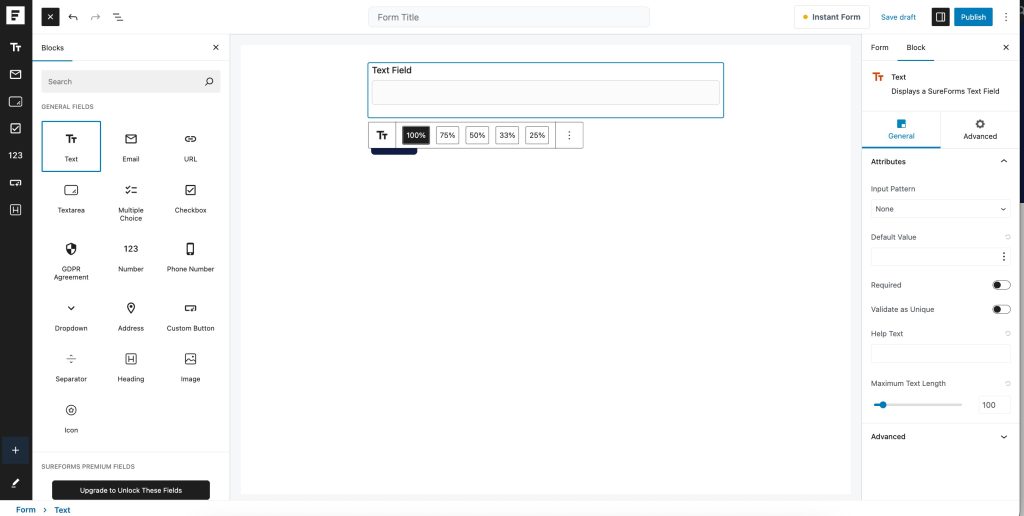
Task: Insert the Custom Button block
Action: [190, 317]
